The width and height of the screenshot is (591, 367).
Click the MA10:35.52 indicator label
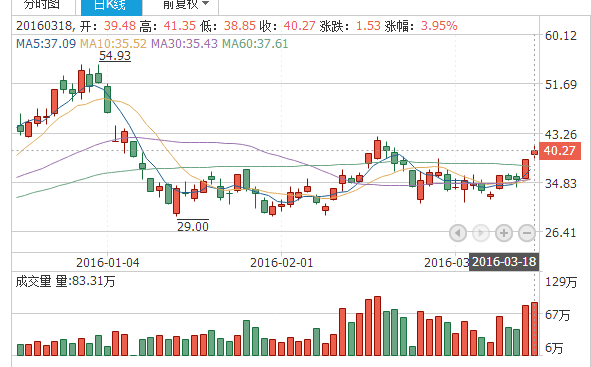(x=113, y=44)
